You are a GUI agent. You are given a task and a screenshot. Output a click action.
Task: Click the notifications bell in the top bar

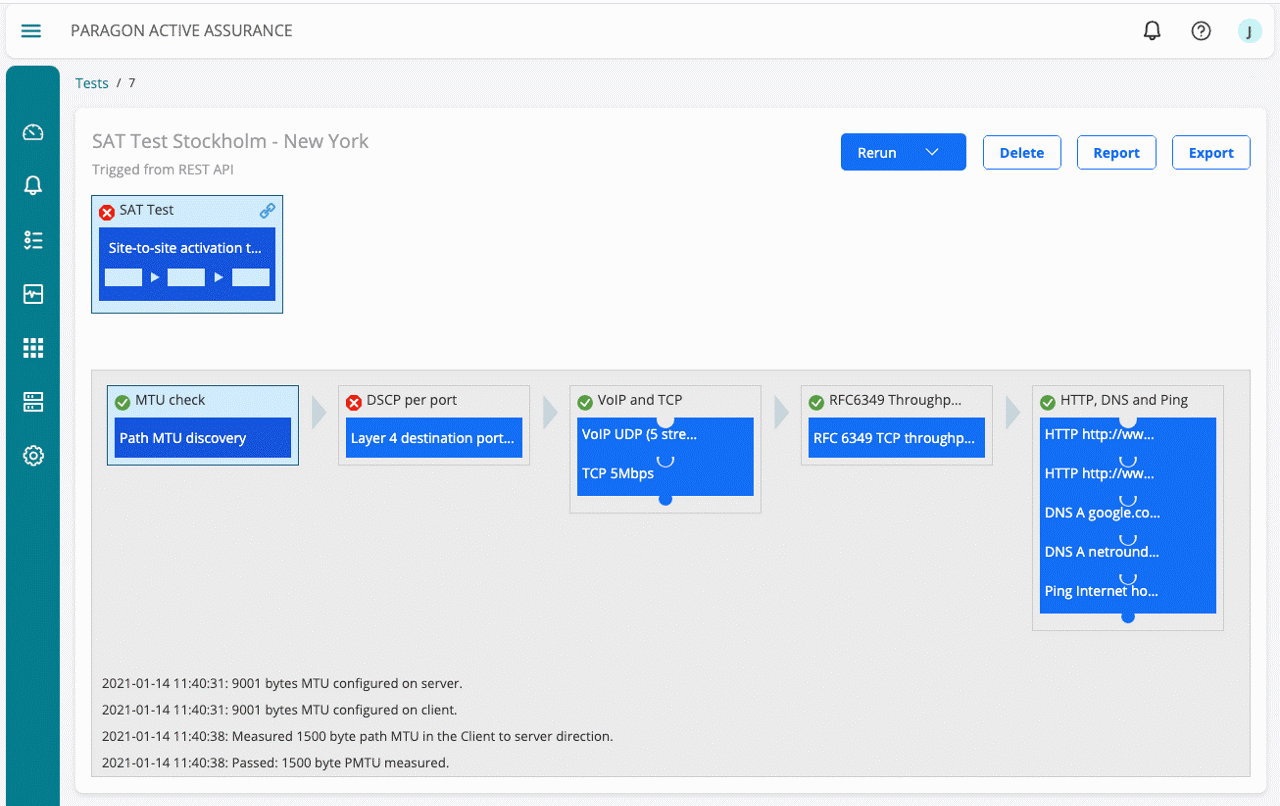tap(1151, 30)
